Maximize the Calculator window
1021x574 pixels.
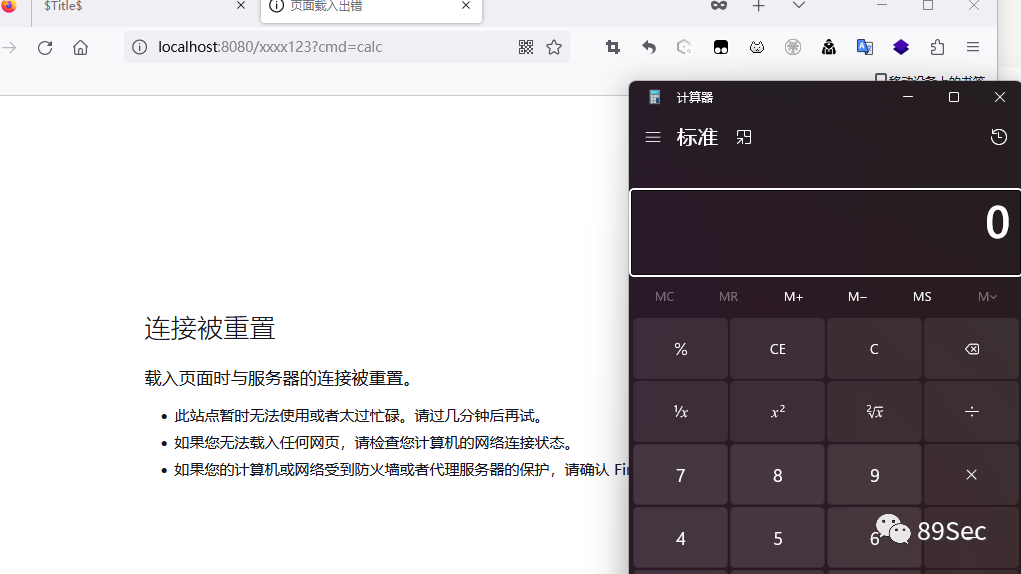pos(954,97)
